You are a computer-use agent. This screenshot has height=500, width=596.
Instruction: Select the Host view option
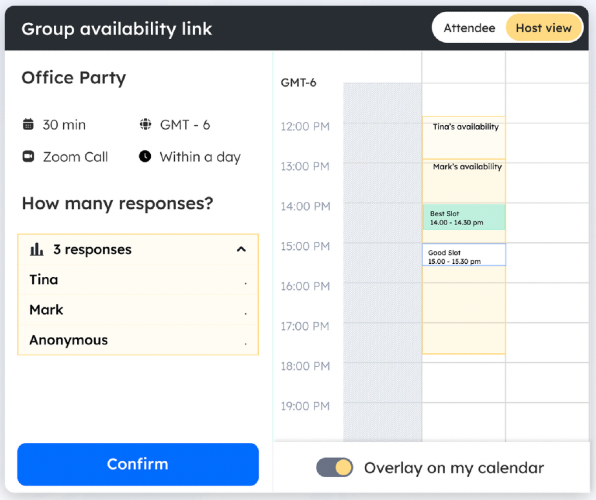click(x=544, y=28)
